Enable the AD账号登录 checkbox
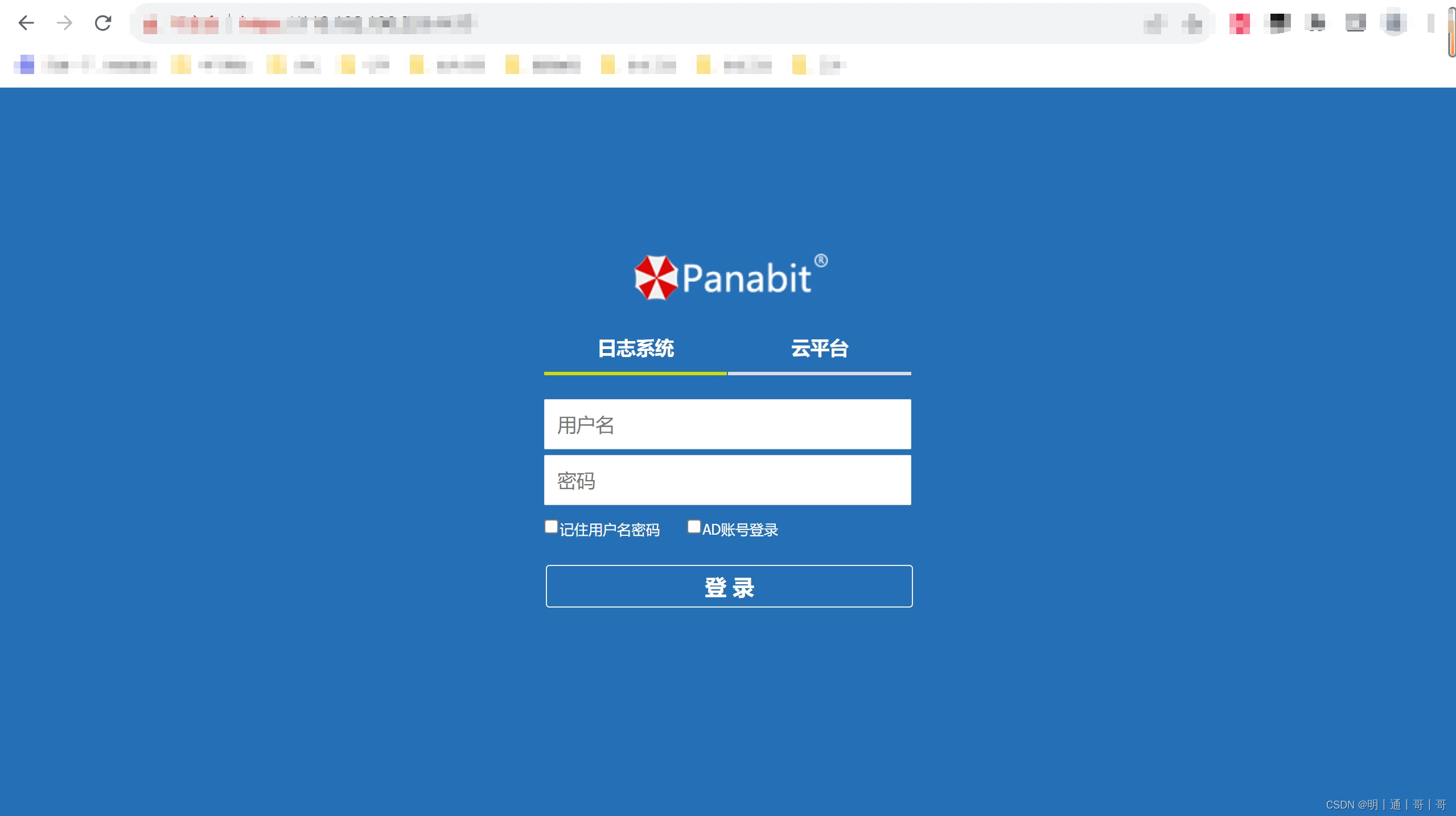 (x=694, y=527)
